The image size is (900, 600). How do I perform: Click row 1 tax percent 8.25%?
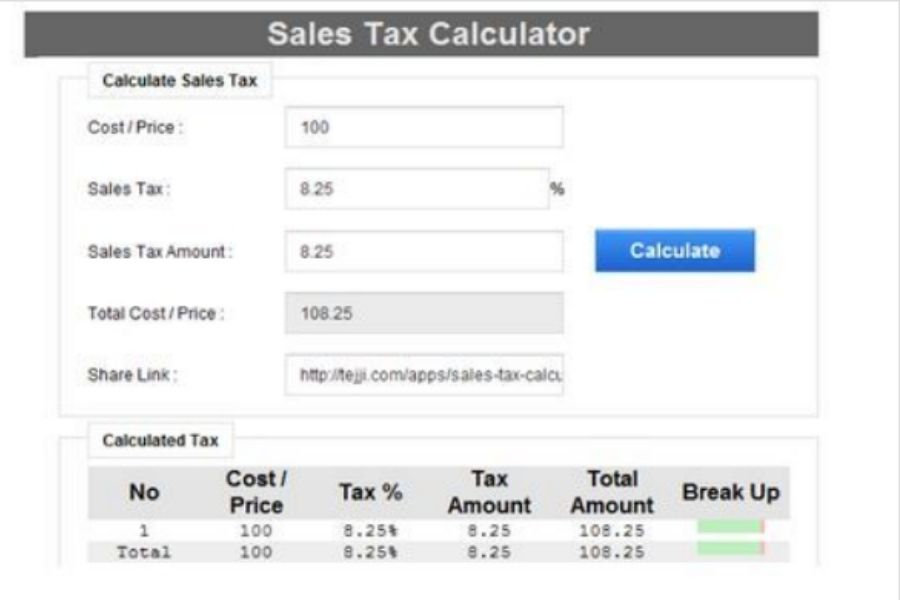tap(371, 531)
